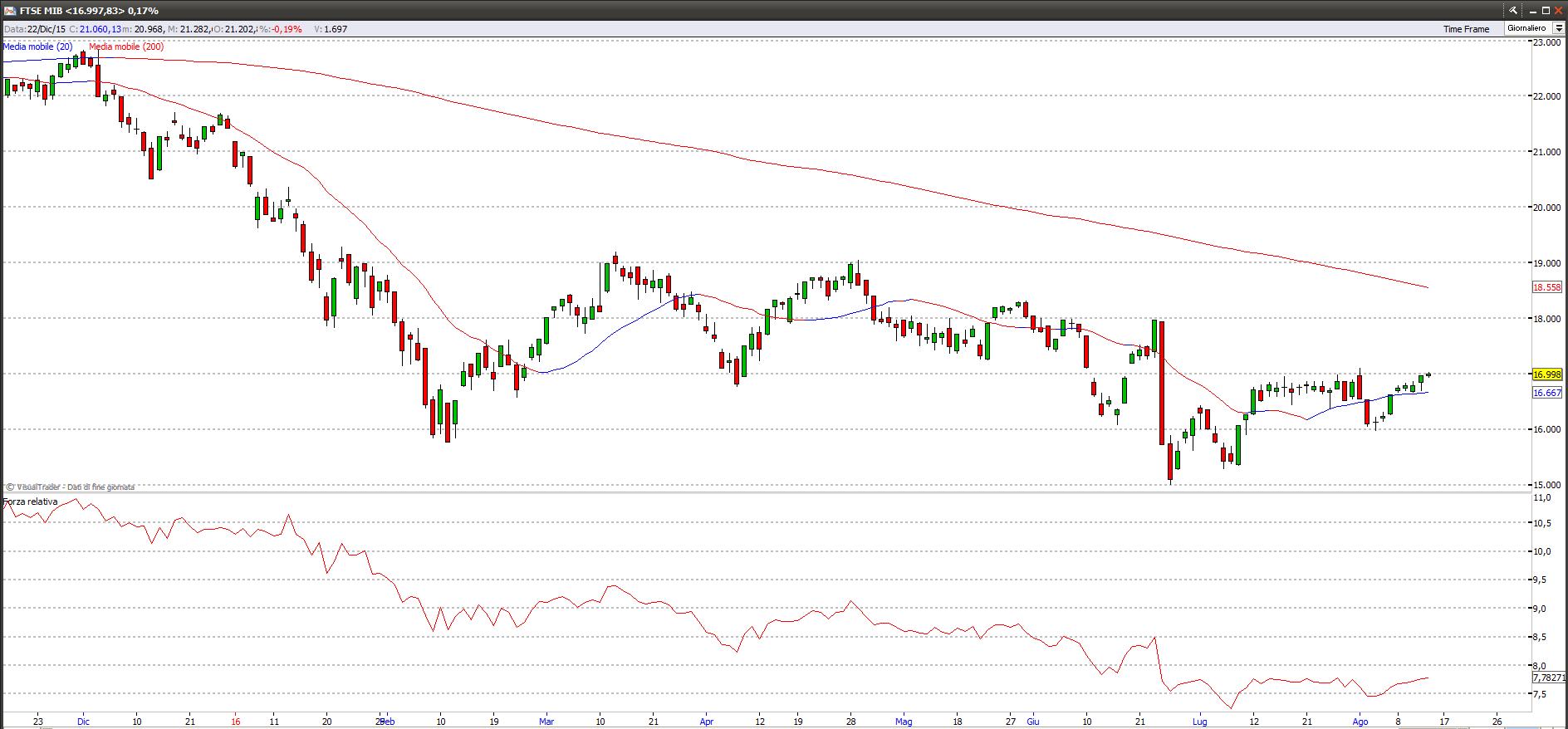Viewport: 1568px width, 729px height.
Task: Click the 28 date marker on date axis
Action: tap(851, 722)
